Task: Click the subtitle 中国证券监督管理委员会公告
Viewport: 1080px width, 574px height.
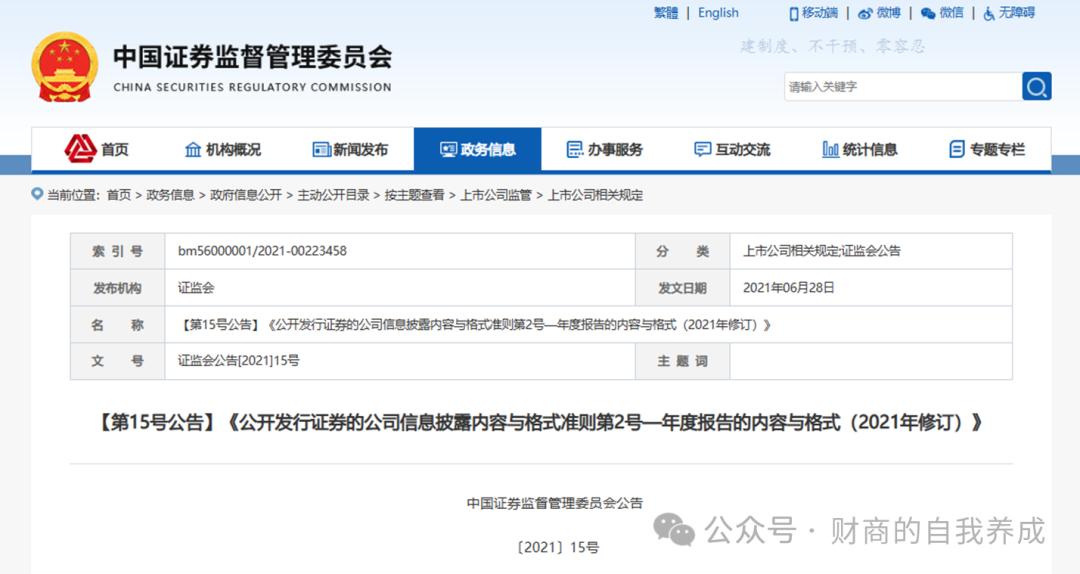Action: point(554,503)
